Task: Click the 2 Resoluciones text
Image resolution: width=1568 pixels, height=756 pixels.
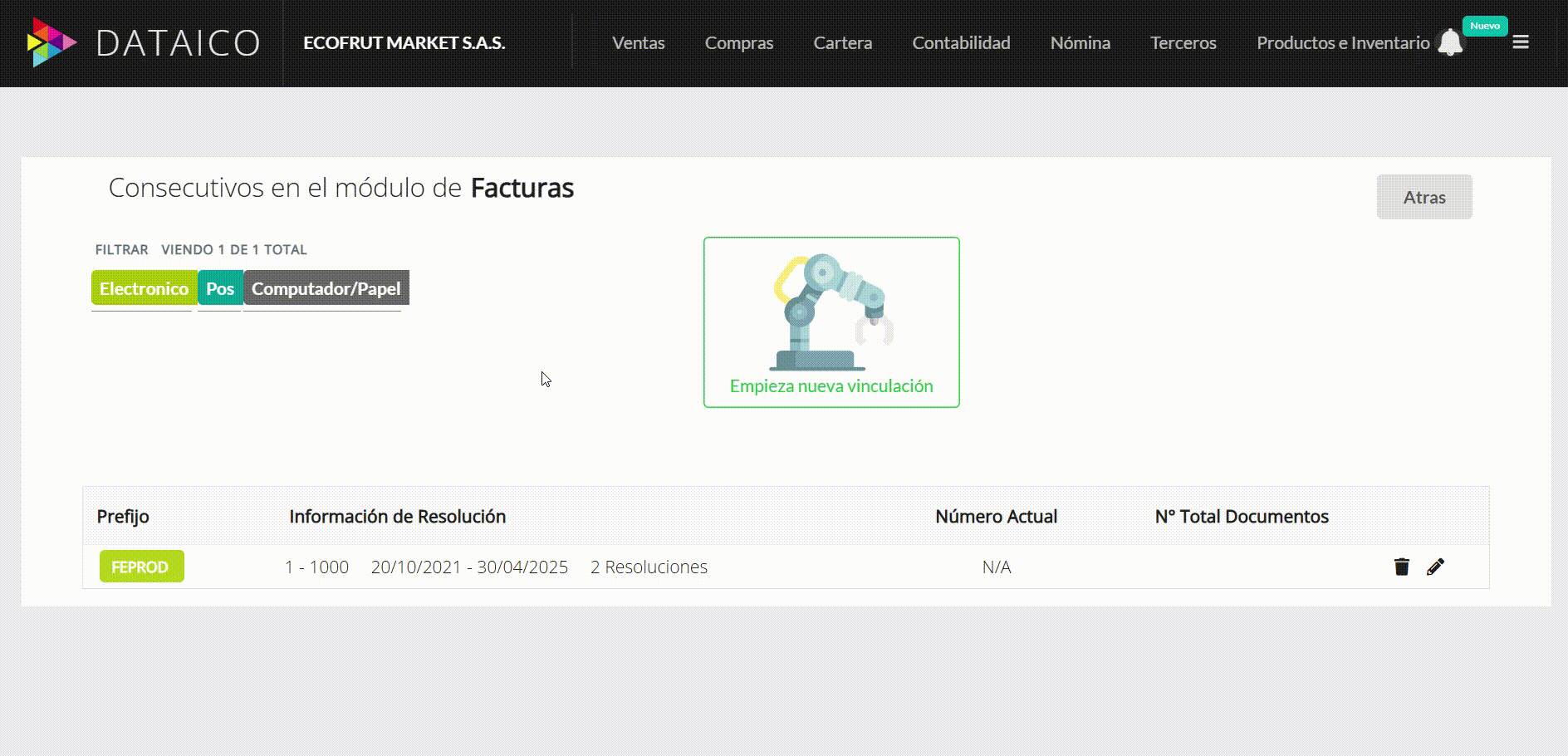Action: click(648, 567)
